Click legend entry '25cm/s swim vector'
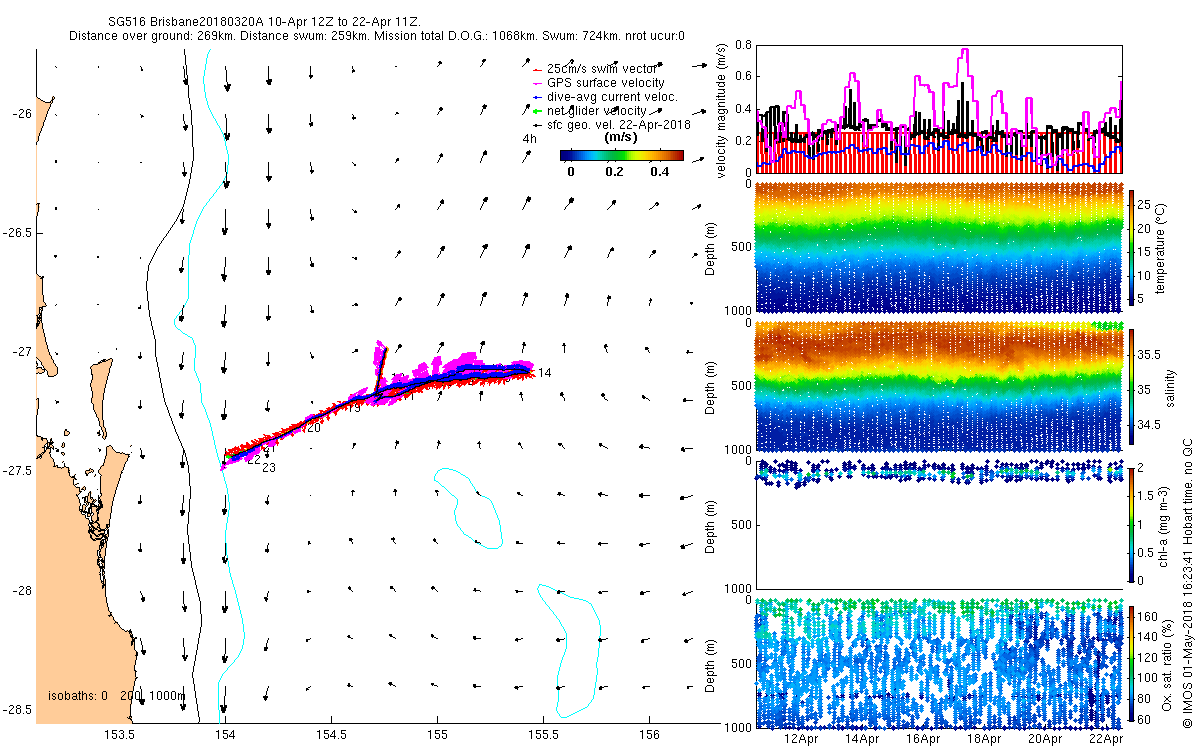The width and height of the screenshot is (1200, 750). coord(604,68)
